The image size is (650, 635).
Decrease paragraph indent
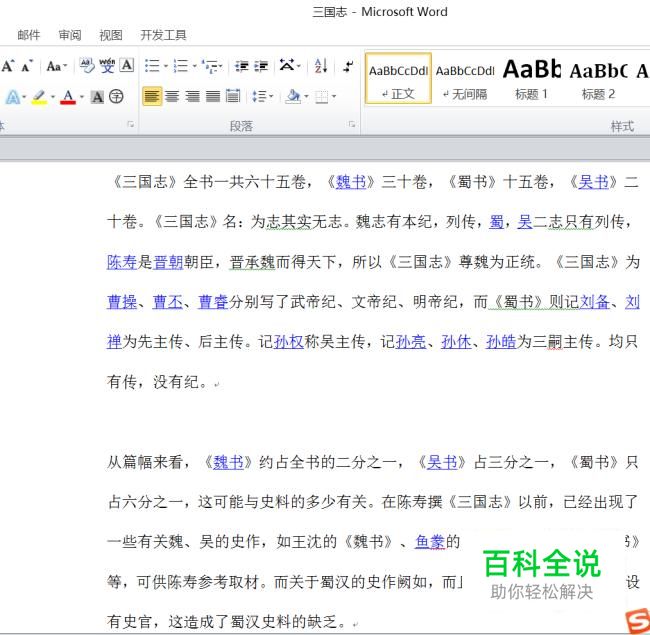click(x=243, y=66)
